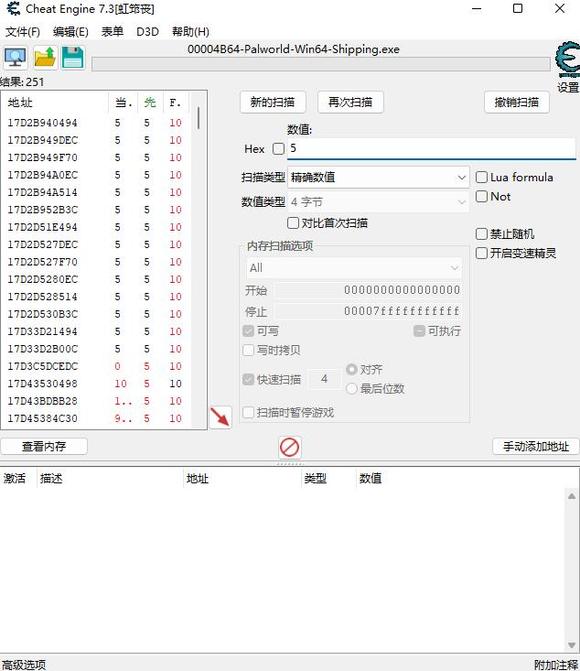Open the 数值类型 dropdown showing 4 字节
This screenshot has width=580, height=671.
[378, 202]
